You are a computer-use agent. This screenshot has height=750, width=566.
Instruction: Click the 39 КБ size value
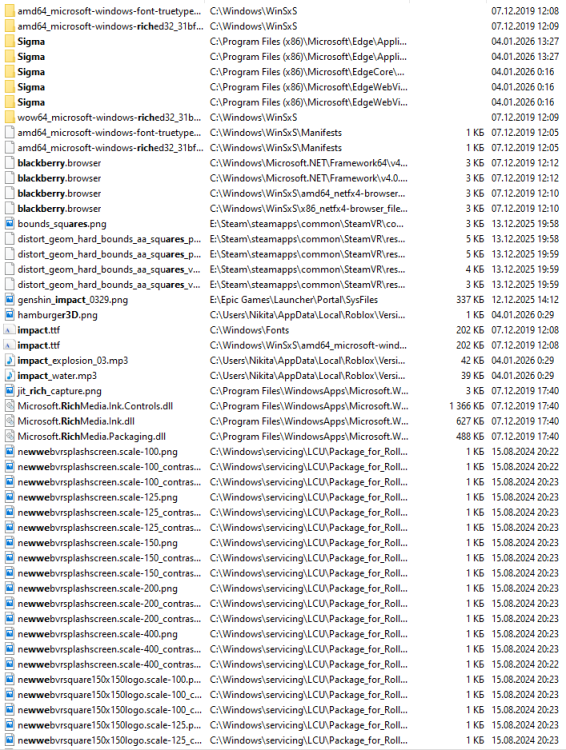472,376
